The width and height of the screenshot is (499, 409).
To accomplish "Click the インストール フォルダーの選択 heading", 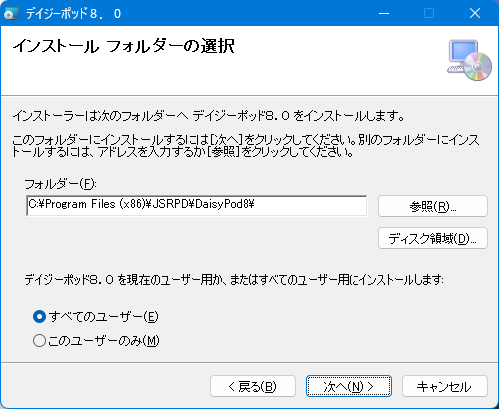I will pyautogui.click(x=123, y=46).
